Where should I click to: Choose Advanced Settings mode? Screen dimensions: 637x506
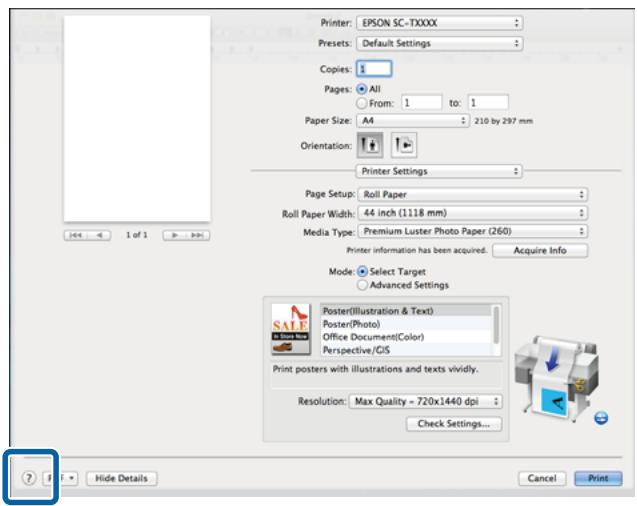pyautogui.click(x=362, y=285)
